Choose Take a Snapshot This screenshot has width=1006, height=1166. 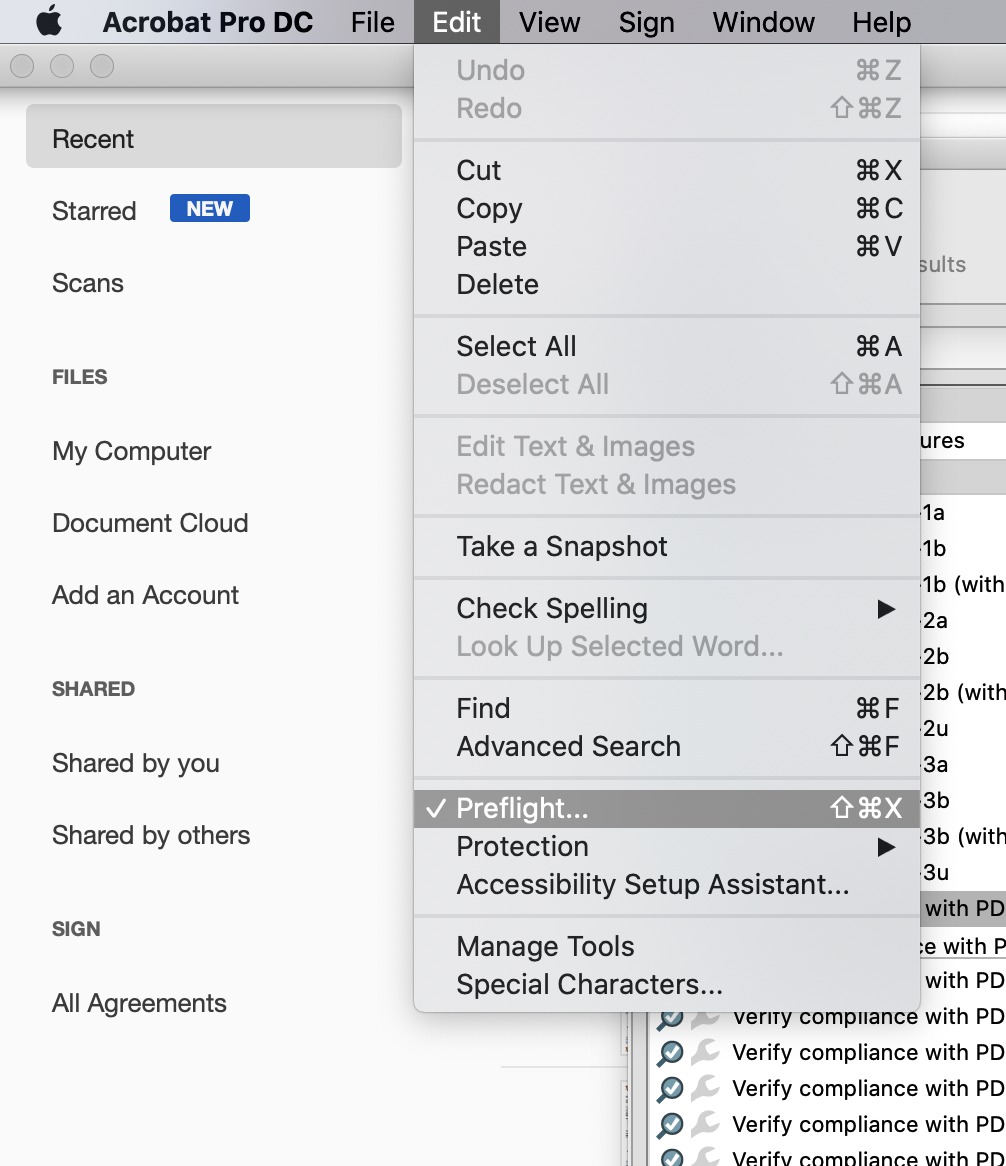pos(667,547)
